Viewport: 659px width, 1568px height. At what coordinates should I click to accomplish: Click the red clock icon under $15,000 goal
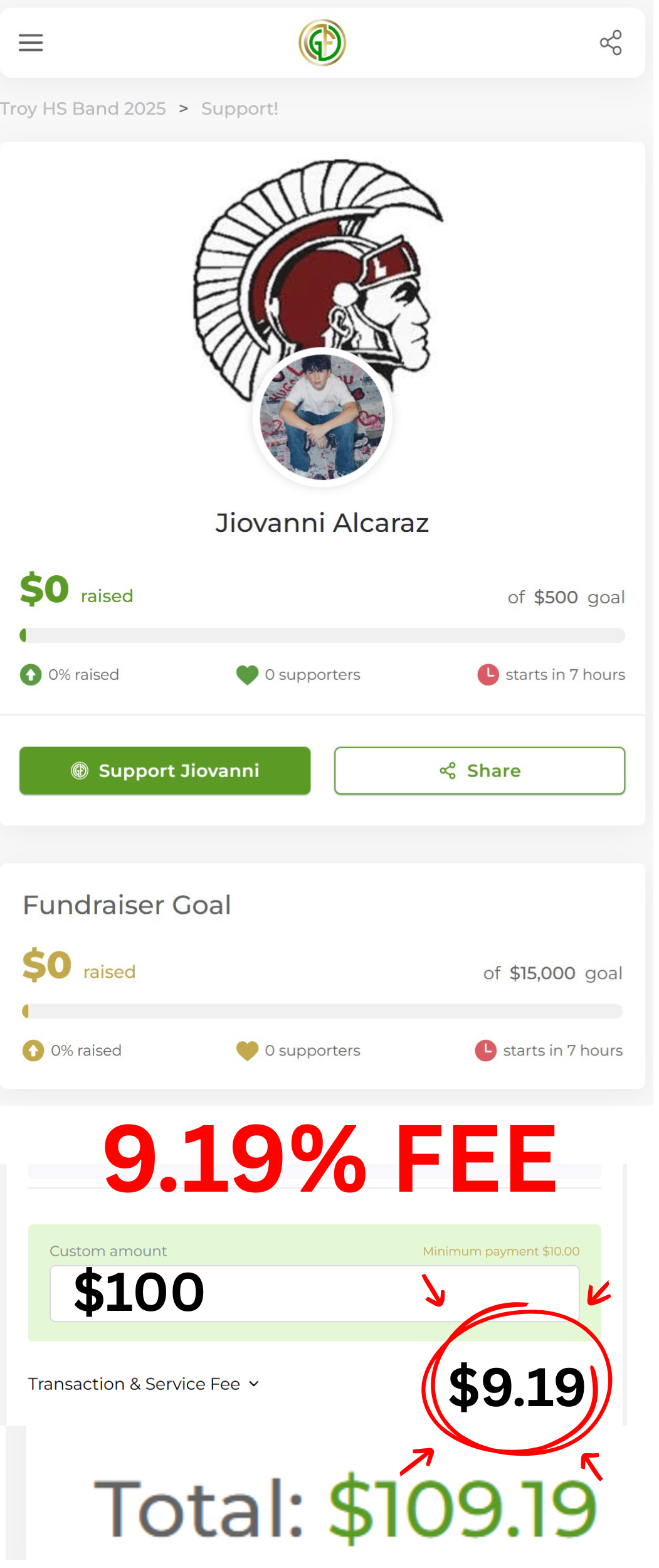click(485, 1051)
